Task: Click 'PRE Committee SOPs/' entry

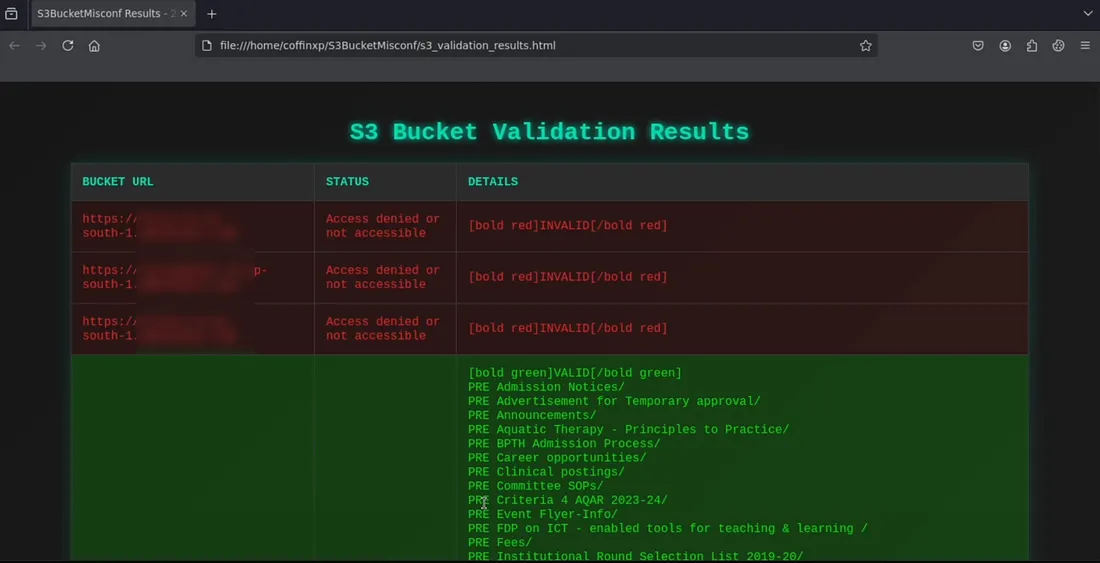Action: [x=536, y=486]
